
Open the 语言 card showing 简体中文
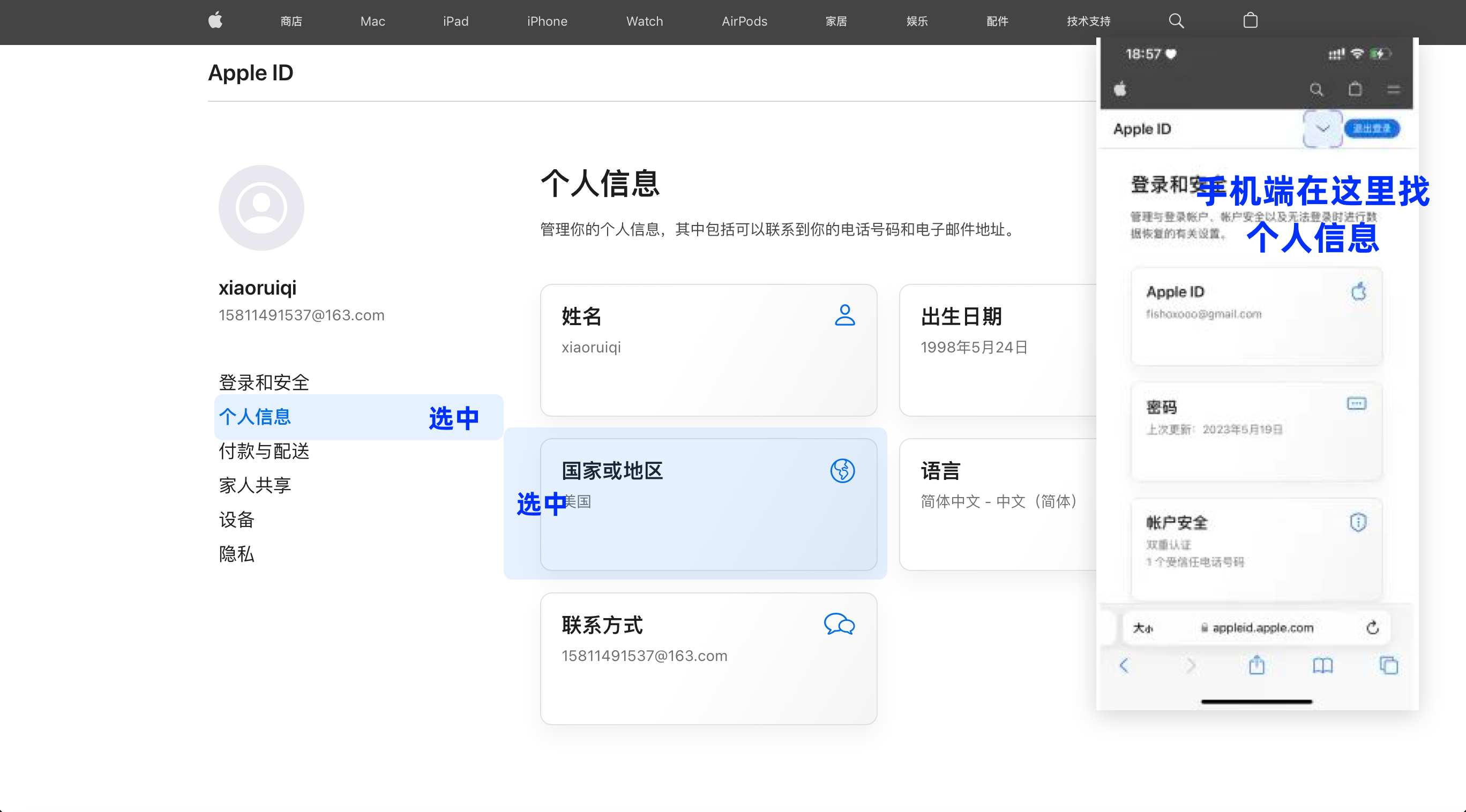point(998,504)
